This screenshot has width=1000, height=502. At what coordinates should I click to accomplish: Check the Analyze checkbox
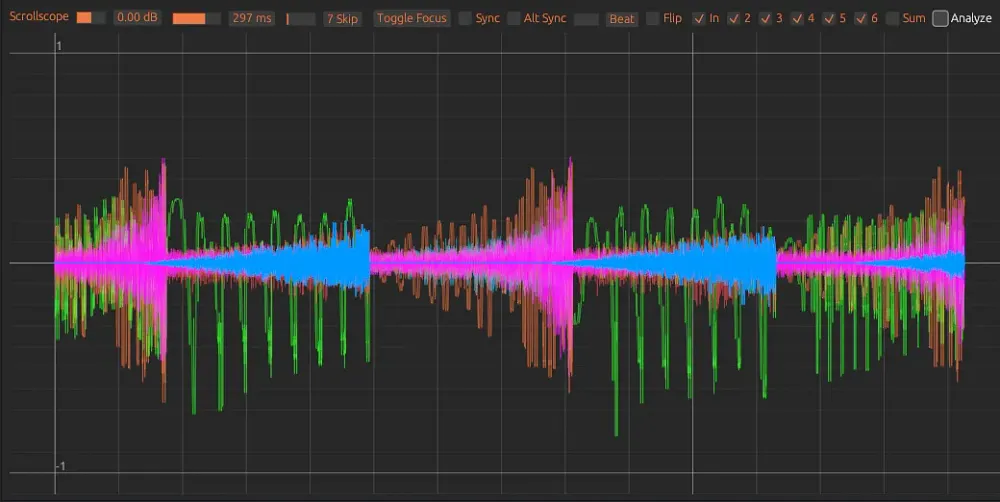[x=940, y=19]
